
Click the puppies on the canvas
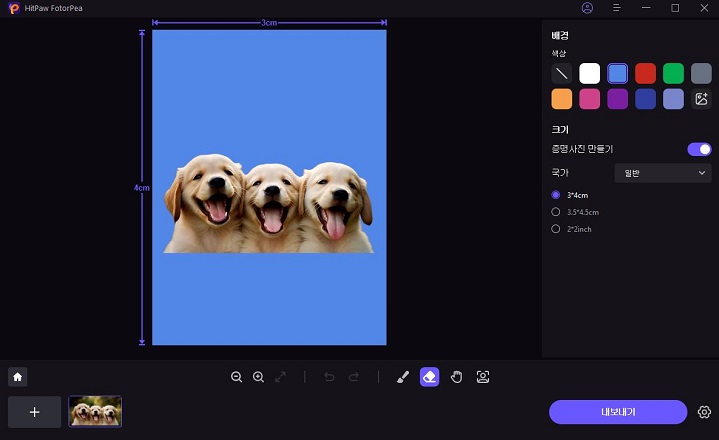click(x=269, y=203)
